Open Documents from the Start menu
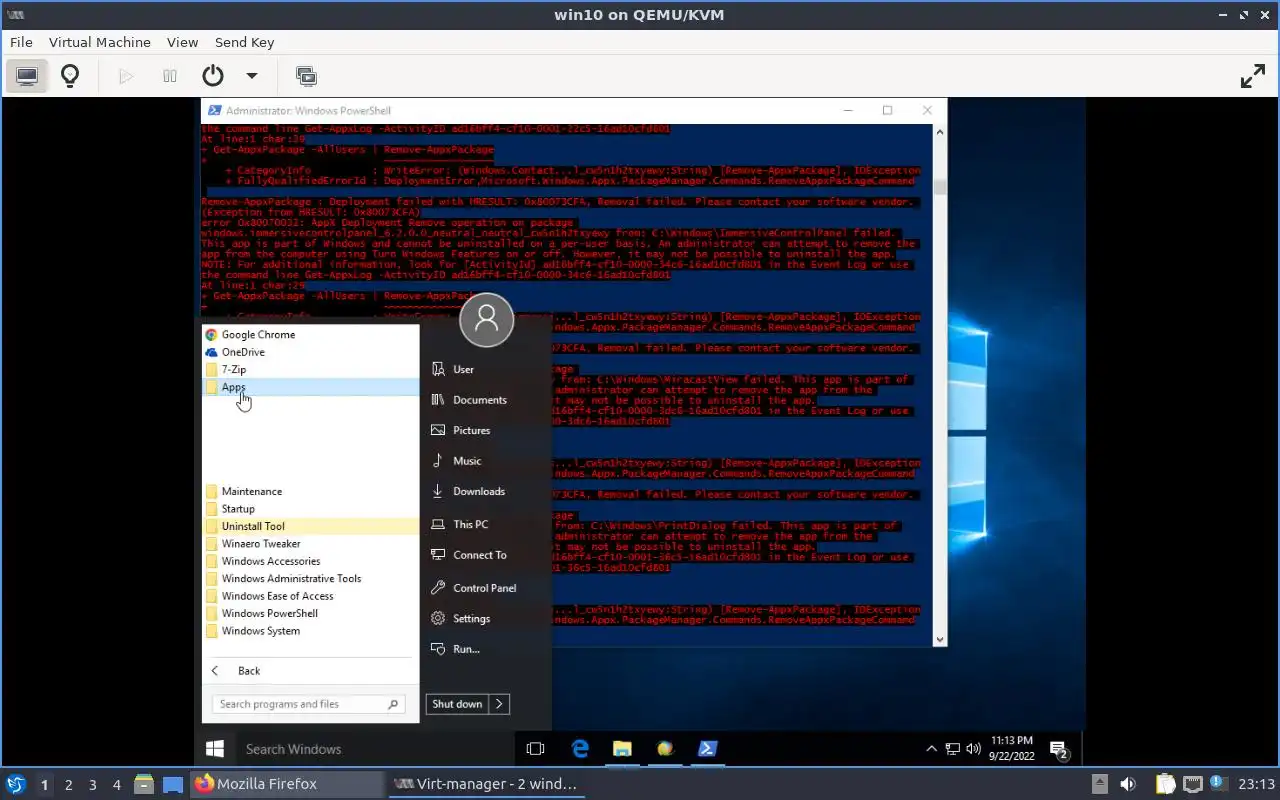 [486, 400]
